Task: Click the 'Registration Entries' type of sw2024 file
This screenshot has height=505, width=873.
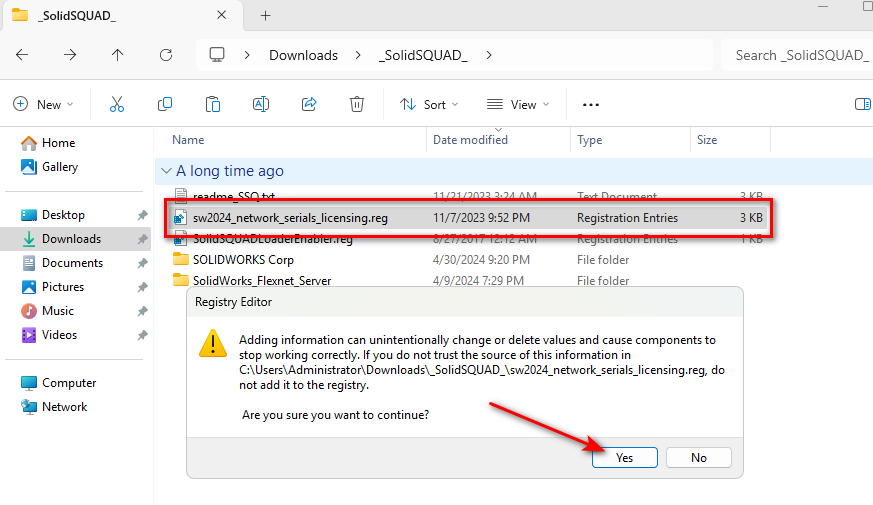Action: pyautogui.click(x=627, y=218)
